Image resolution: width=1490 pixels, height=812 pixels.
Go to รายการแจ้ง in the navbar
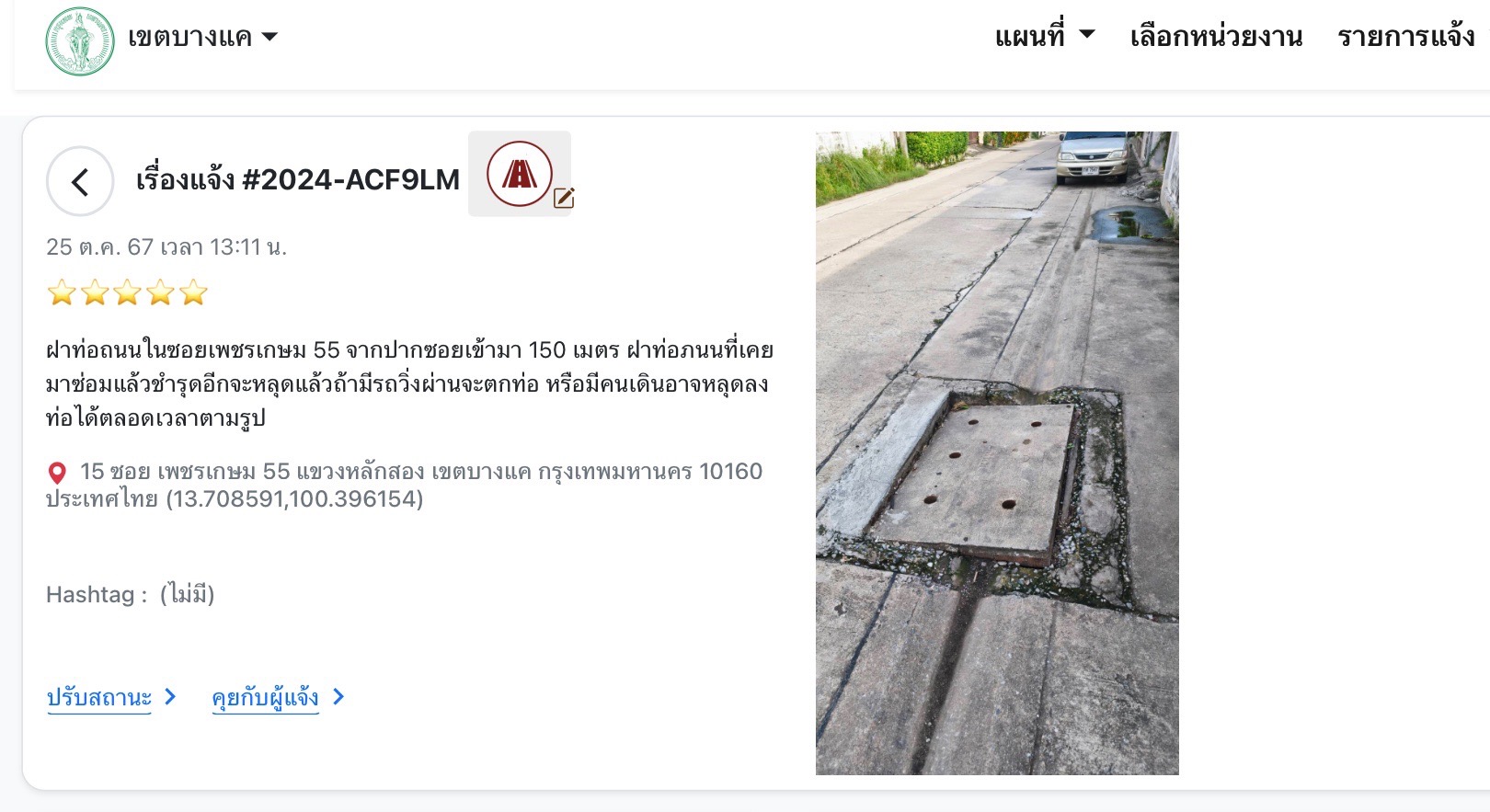click(1406, 37)
